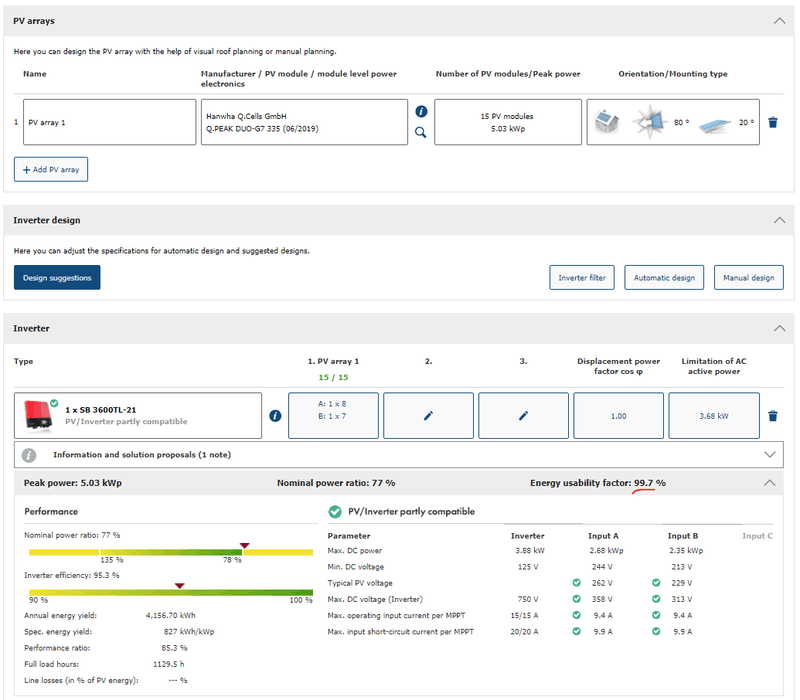Screen dimensions: 800x700
Task: Click the orientation compass icon
Action: [648, 122]
